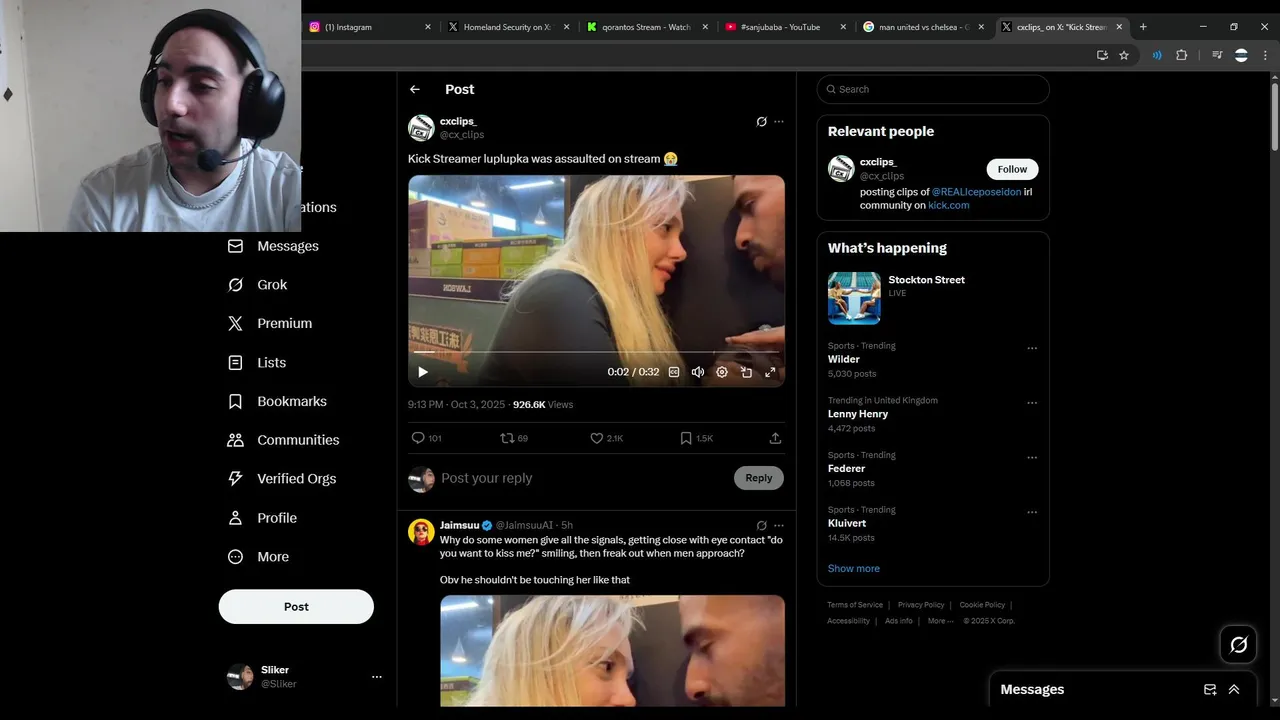Expand the Messages drawer

pos(1234,689)
